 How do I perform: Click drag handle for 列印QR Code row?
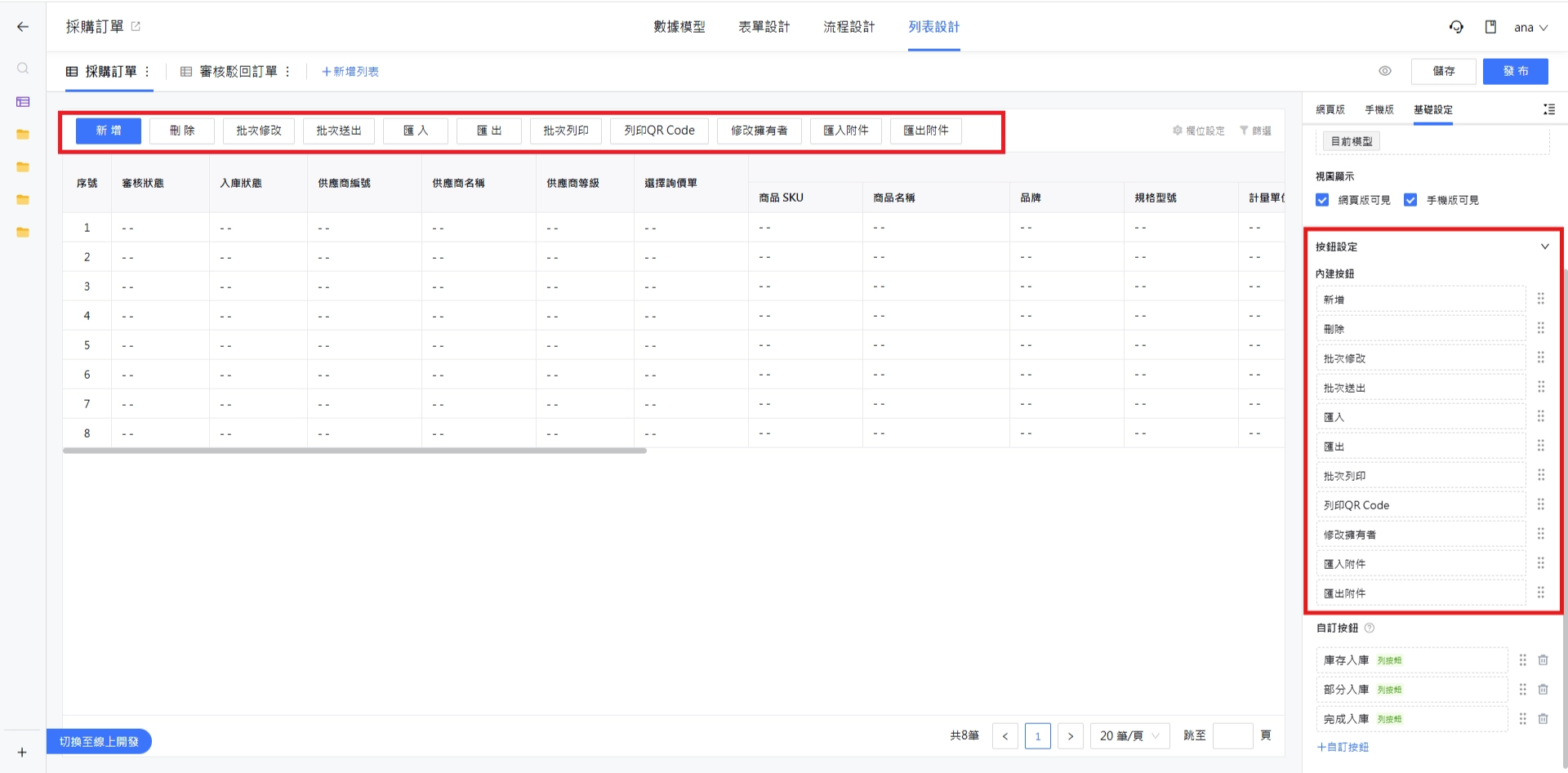[x=1541, y=504]
